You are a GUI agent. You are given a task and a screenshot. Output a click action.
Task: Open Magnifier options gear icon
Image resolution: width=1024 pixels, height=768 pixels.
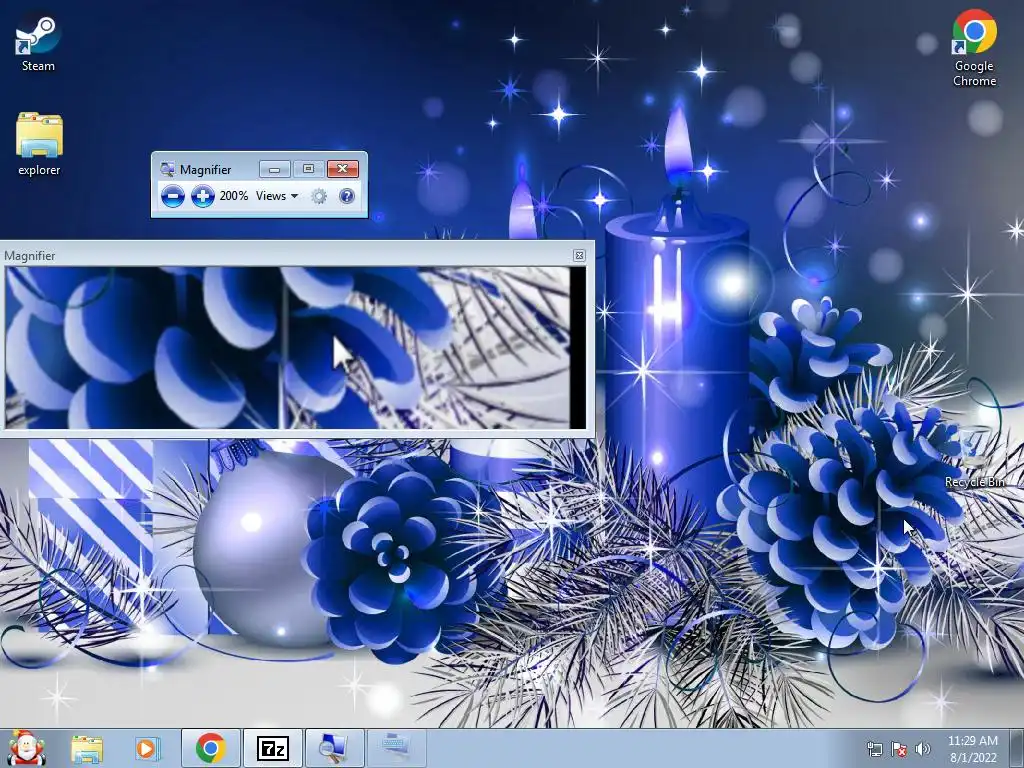pyautogui.click(x=319, y=196)
